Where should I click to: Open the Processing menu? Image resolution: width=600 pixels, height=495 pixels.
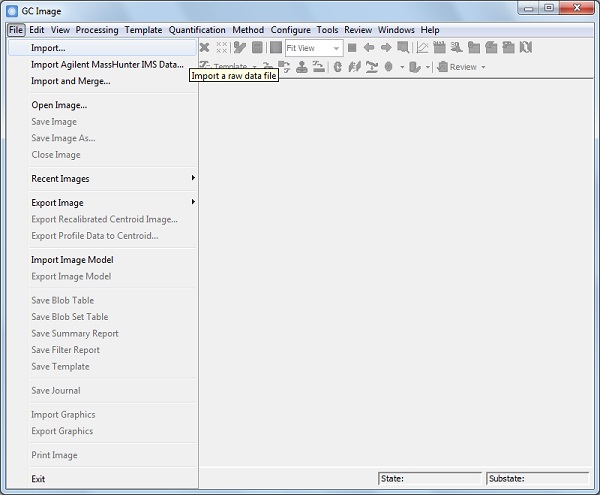click(97, 30)
